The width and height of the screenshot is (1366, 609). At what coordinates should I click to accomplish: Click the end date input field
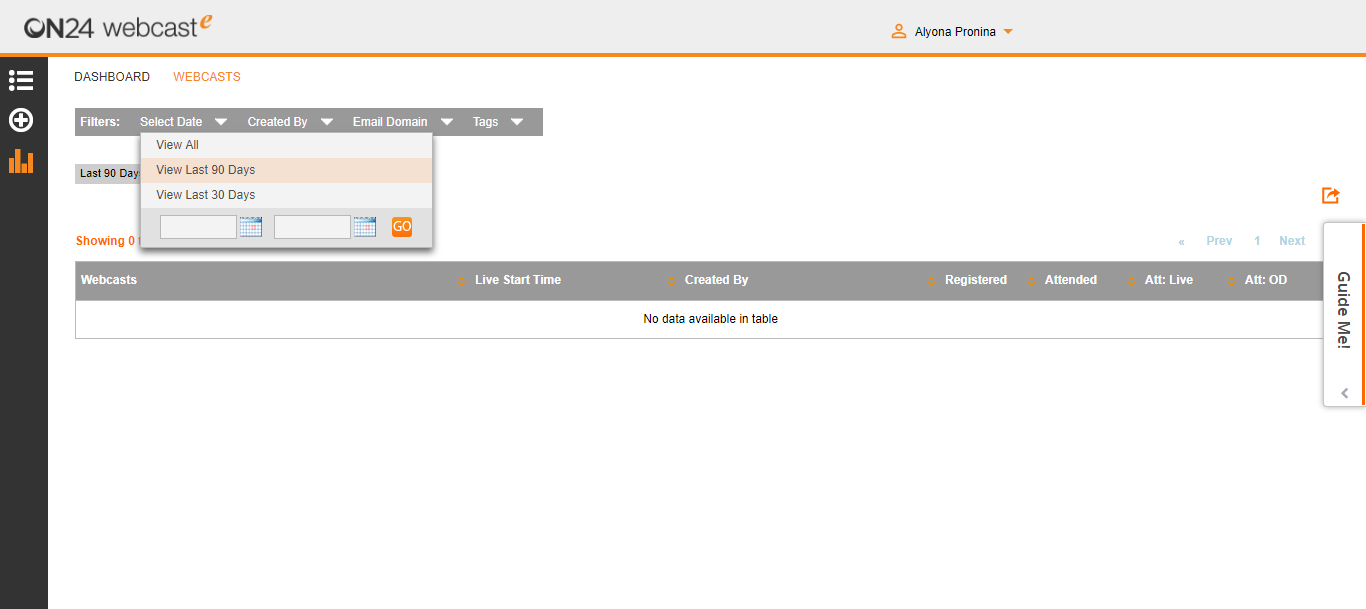(x=312, y=227)
